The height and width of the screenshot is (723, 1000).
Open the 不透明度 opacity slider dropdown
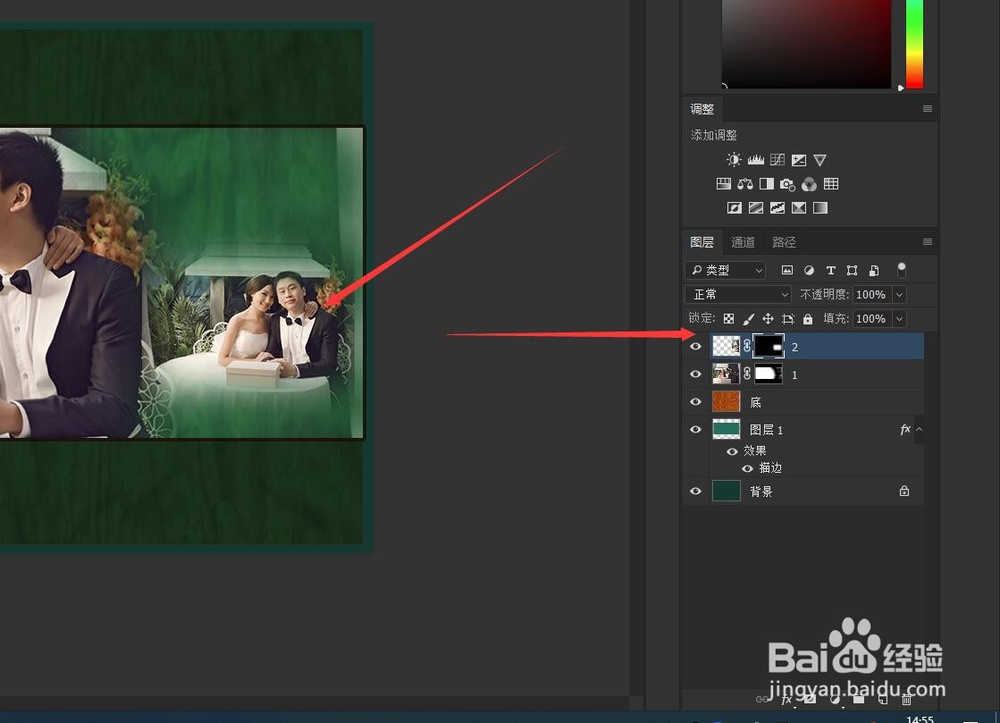pos(899,295)
